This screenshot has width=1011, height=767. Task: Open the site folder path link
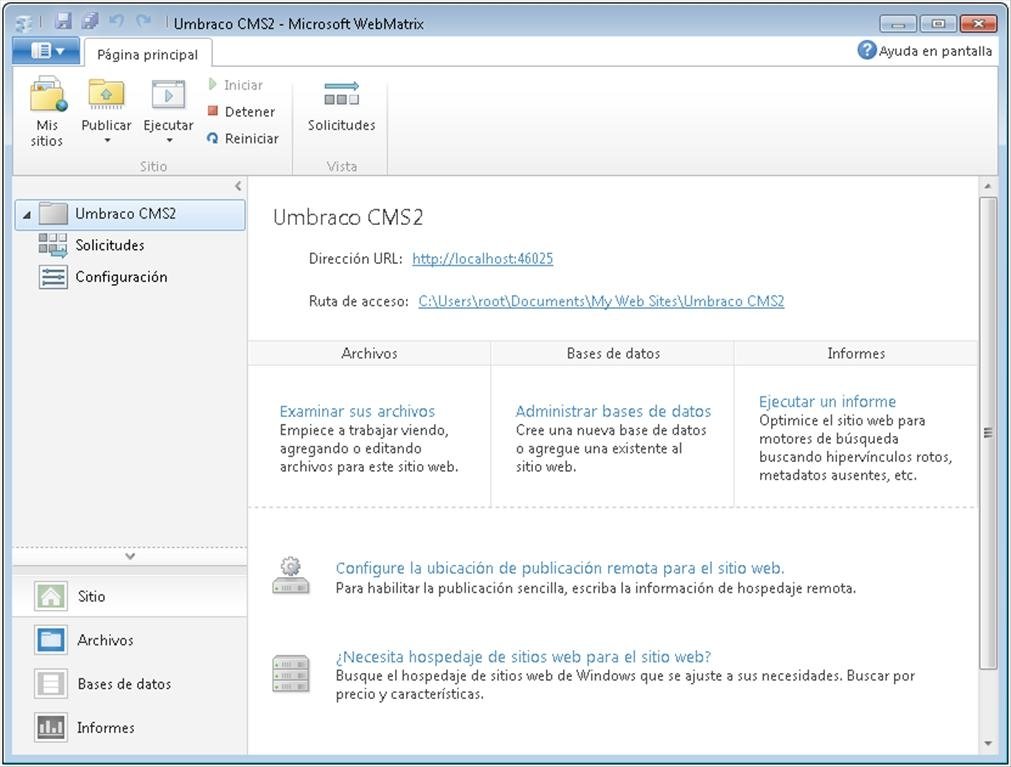coord(601,301)
